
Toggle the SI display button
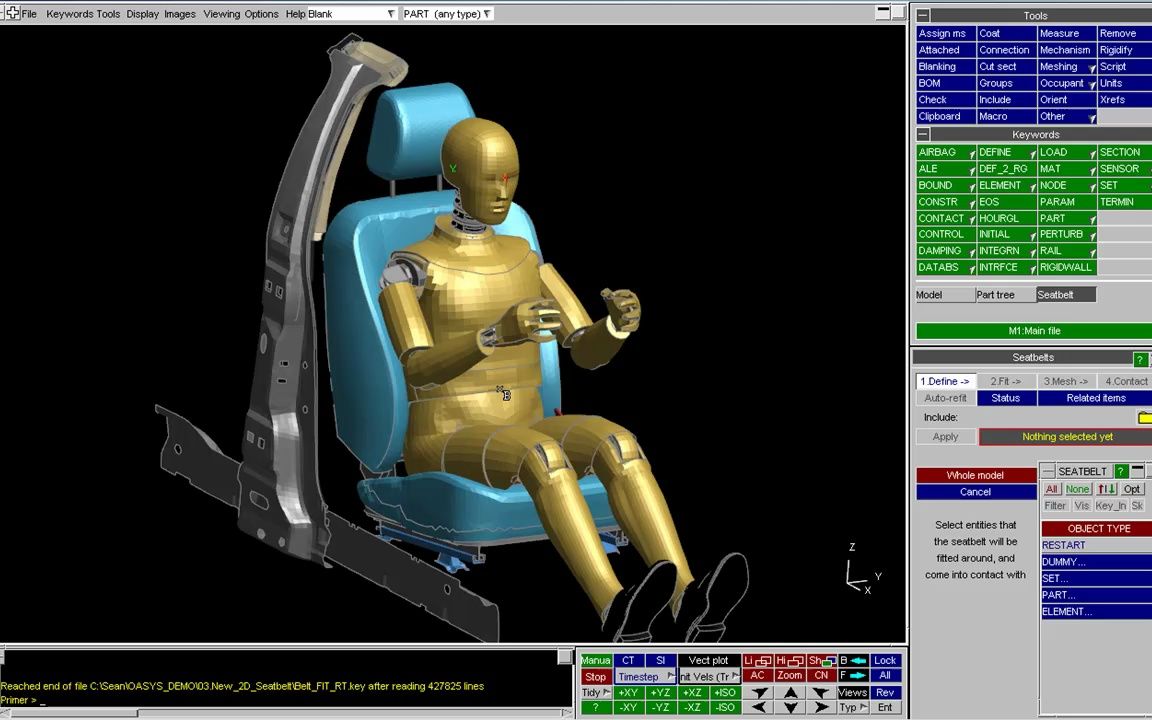click(660, 660)
